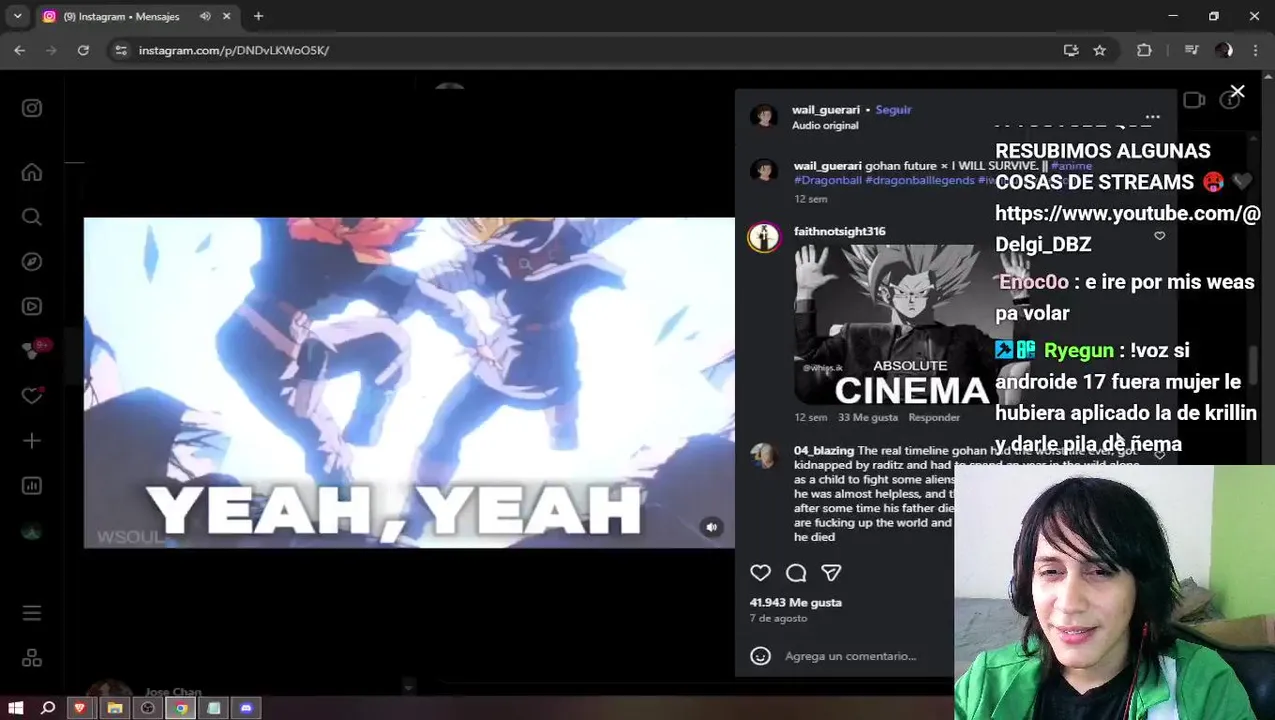
Task: Open the emoji picker smiley
Action: point(761,656)
